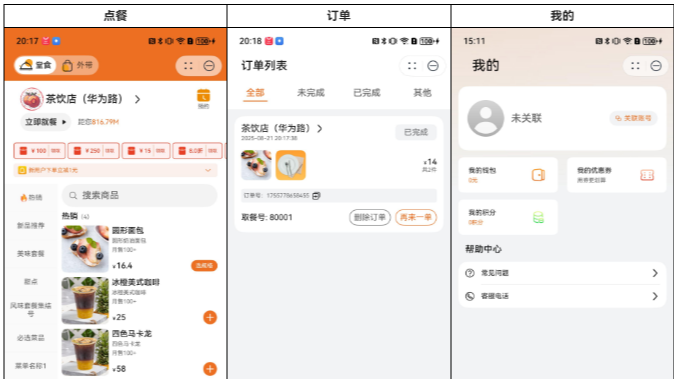Click the 取餐号: 80001 pickup number text
This screenshot has width=674, height=379.
coord(267,217)
